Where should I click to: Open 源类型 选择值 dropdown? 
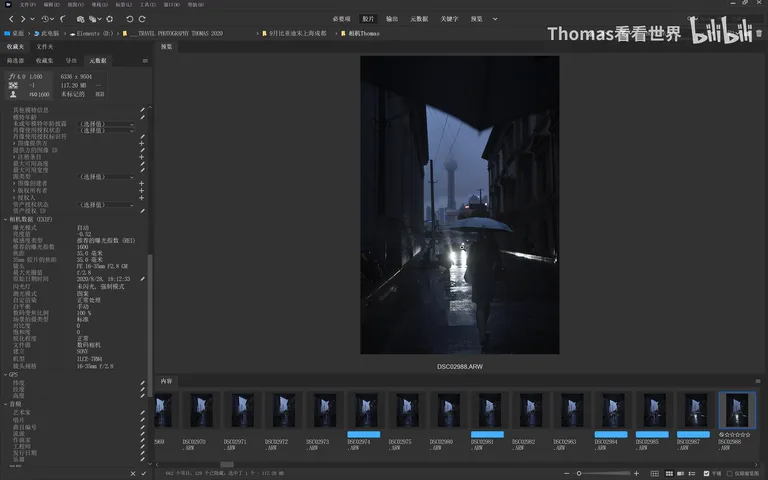tap(106, 177)
